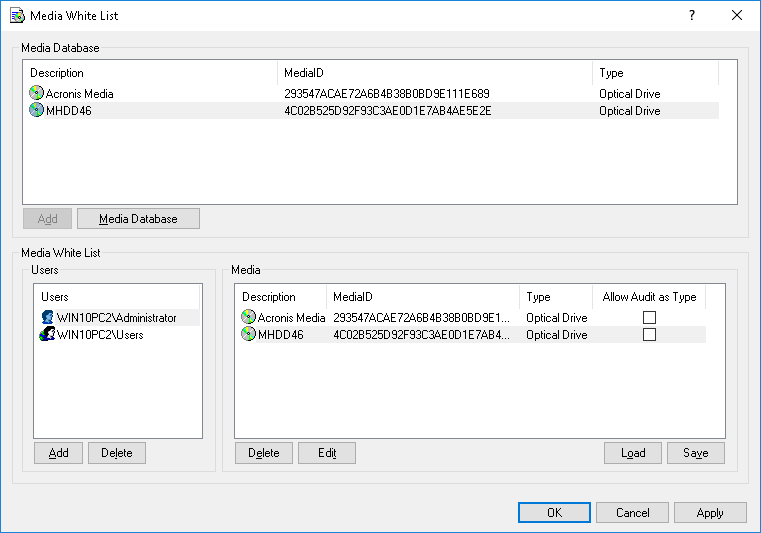Sort Media Database by Type column header
761x533 pixels.
pyautogui.click(x=654, y=73)
